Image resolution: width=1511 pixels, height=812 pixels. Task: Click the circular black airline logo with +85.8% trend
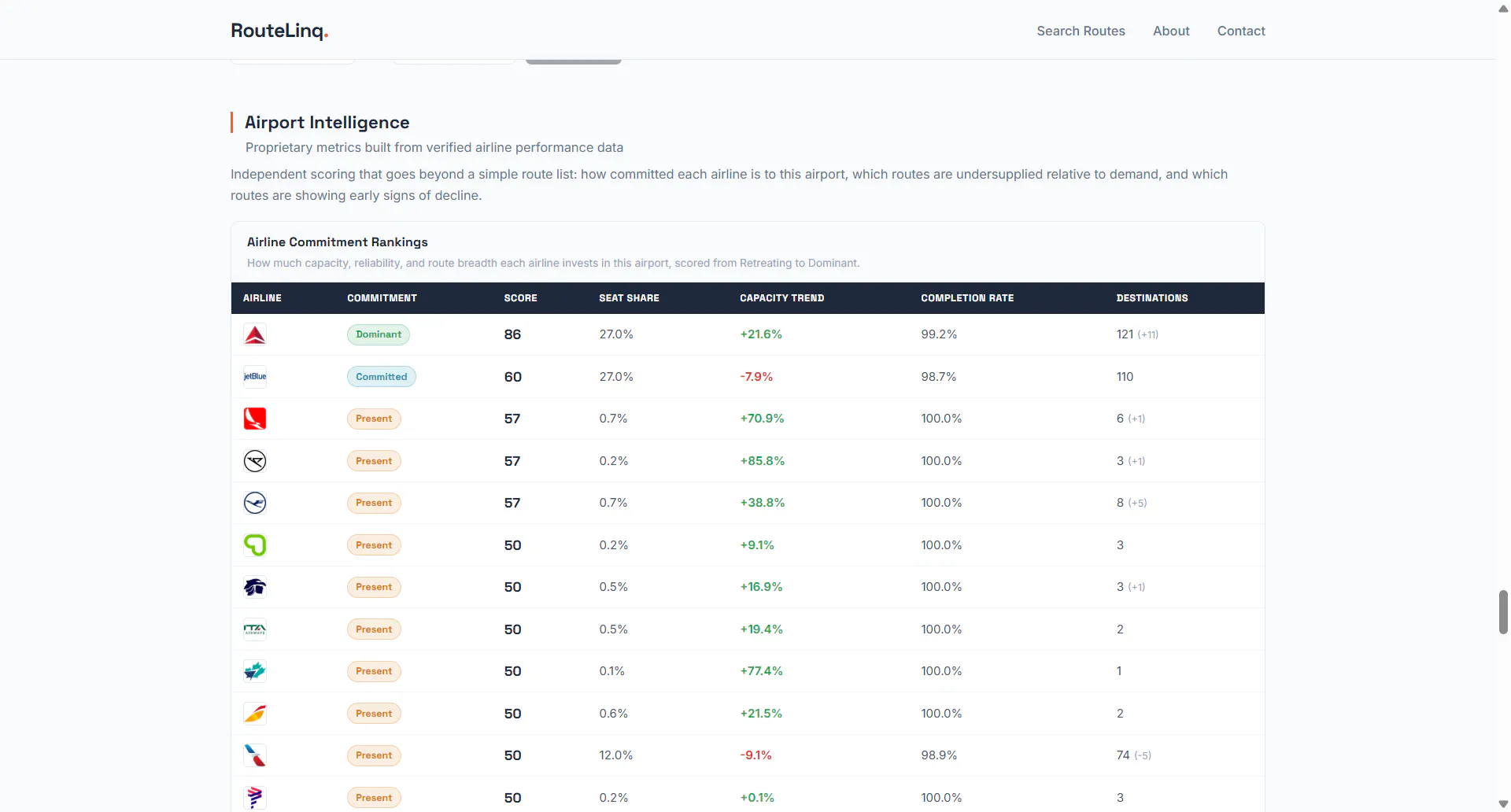255,461
